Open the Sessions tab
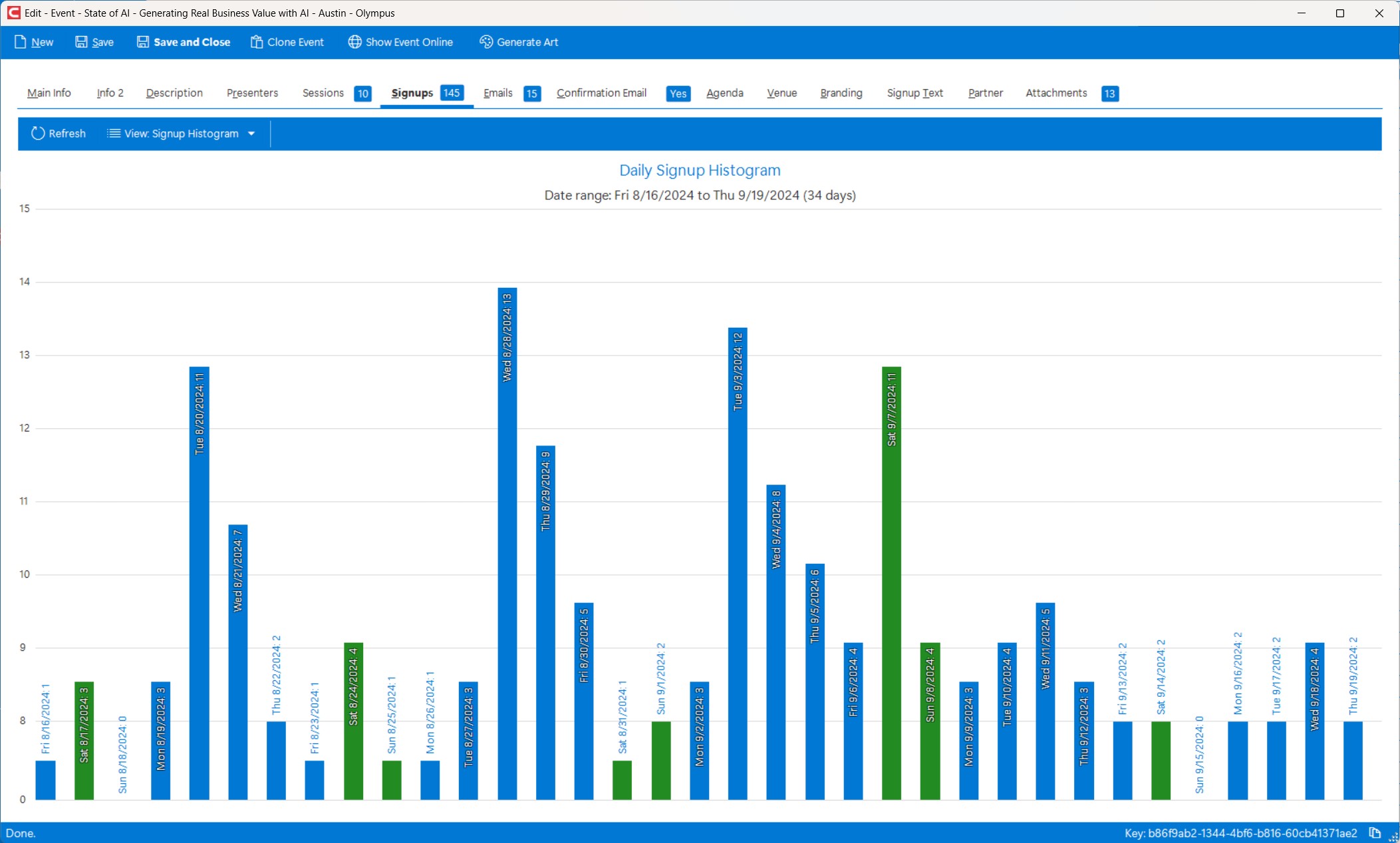1400x843 pixels. (x=323, y=93)
